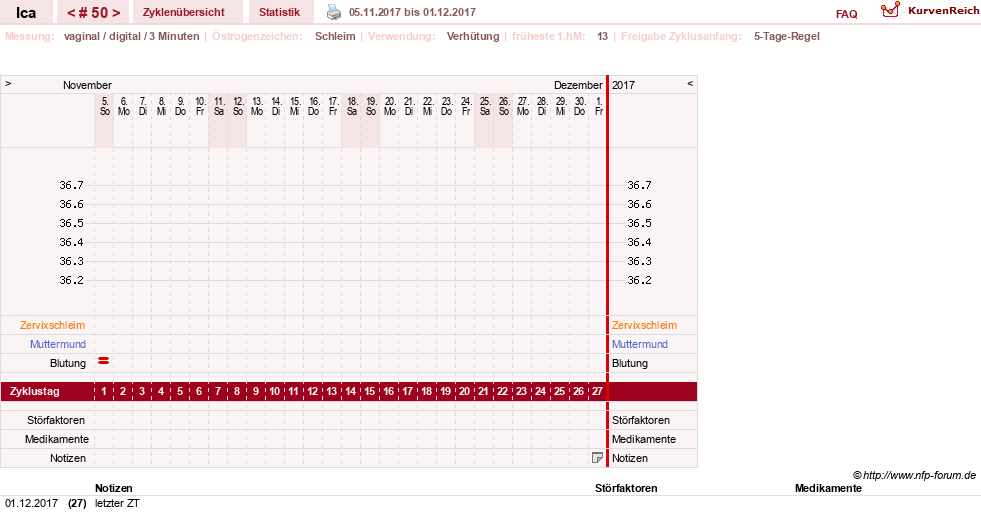981x527 pixels.
Task: Click the right Muttermund label
Action: (639, 344)
